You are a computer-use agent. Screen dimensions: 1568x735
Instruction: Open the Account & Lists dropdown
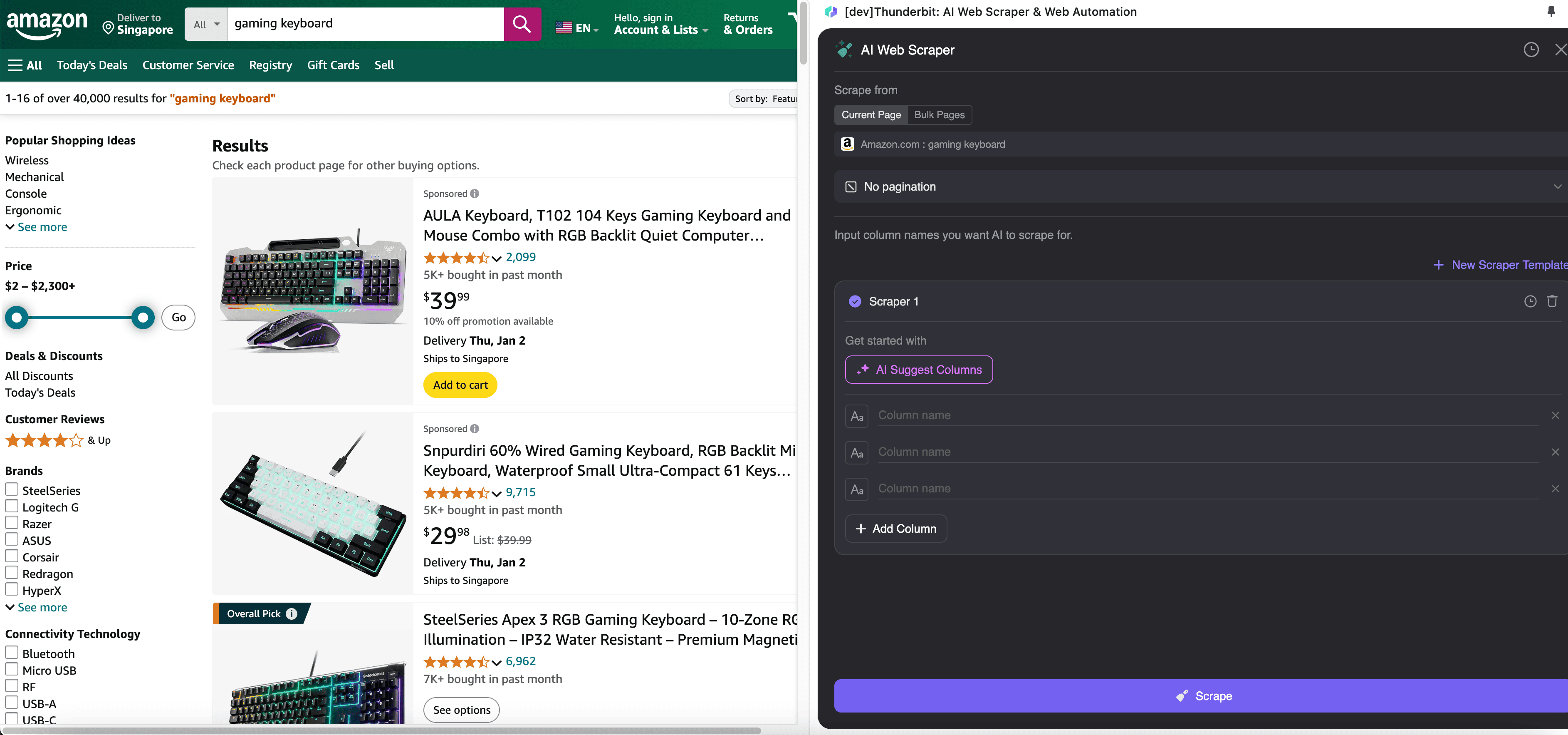coord(661,25)
